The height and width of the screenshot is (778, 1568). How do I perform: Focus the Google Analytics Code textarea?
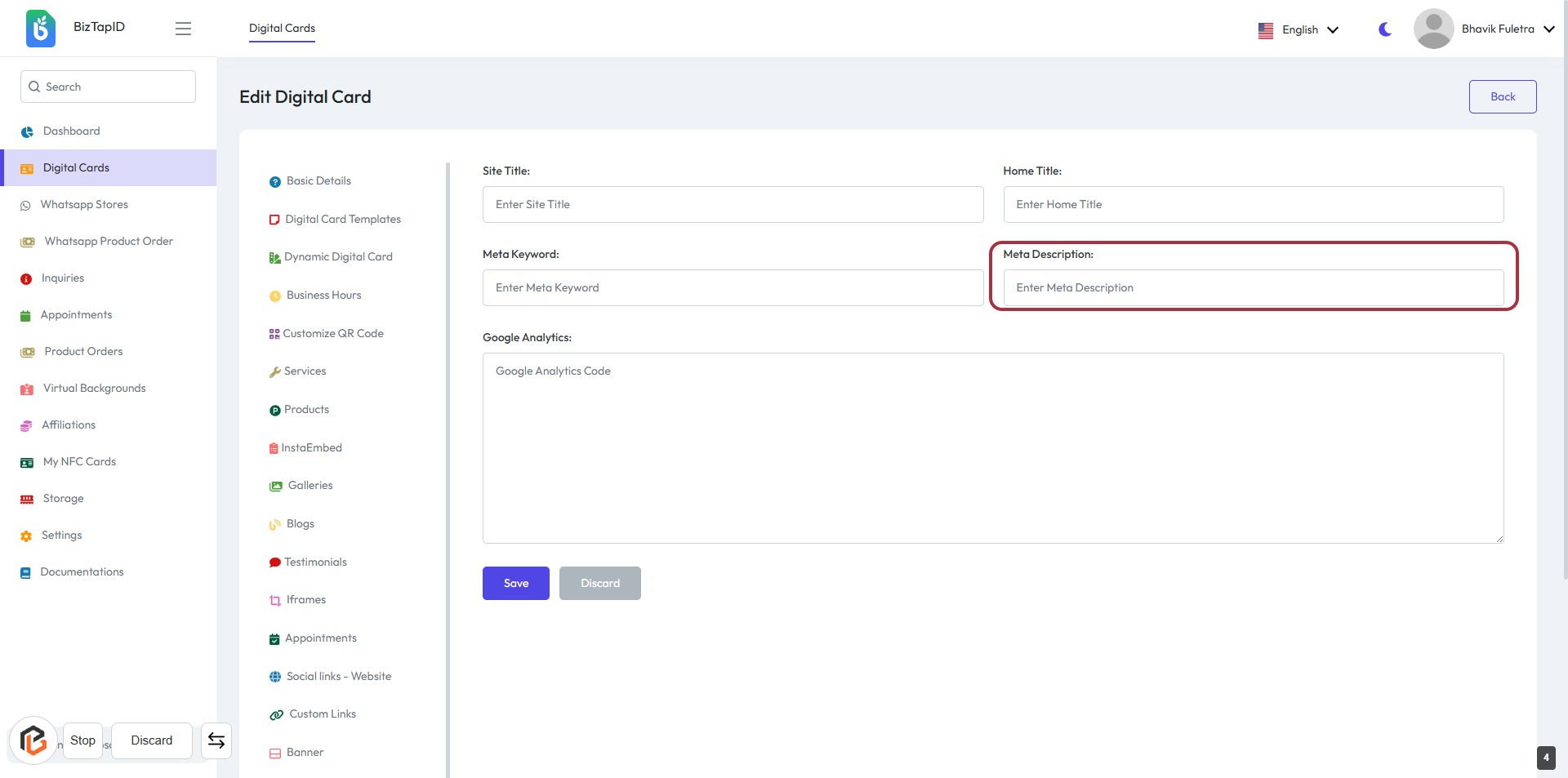992,447
